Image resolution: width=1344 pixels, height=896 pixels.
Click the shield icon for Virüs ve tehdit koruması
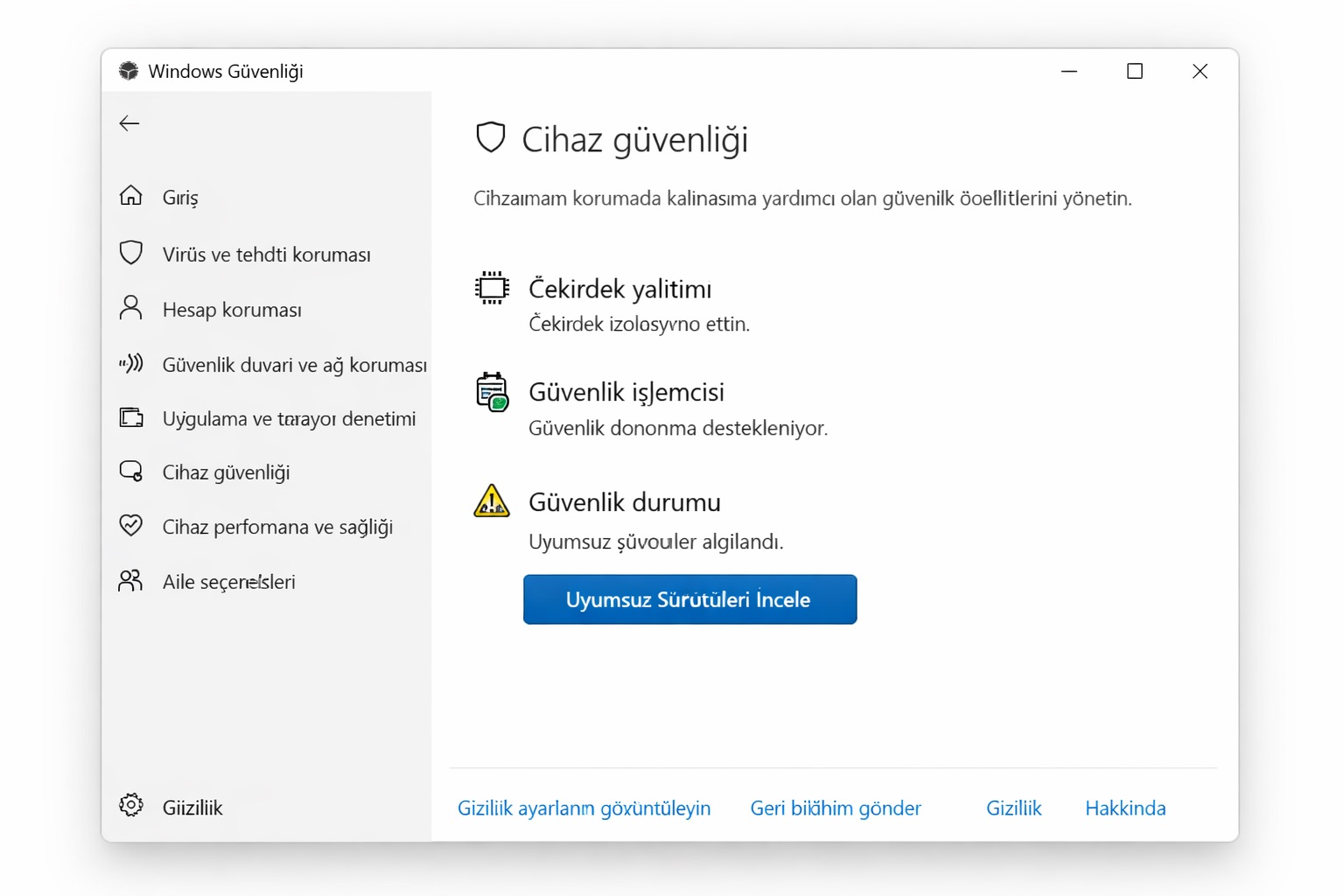tap(131, 253)
